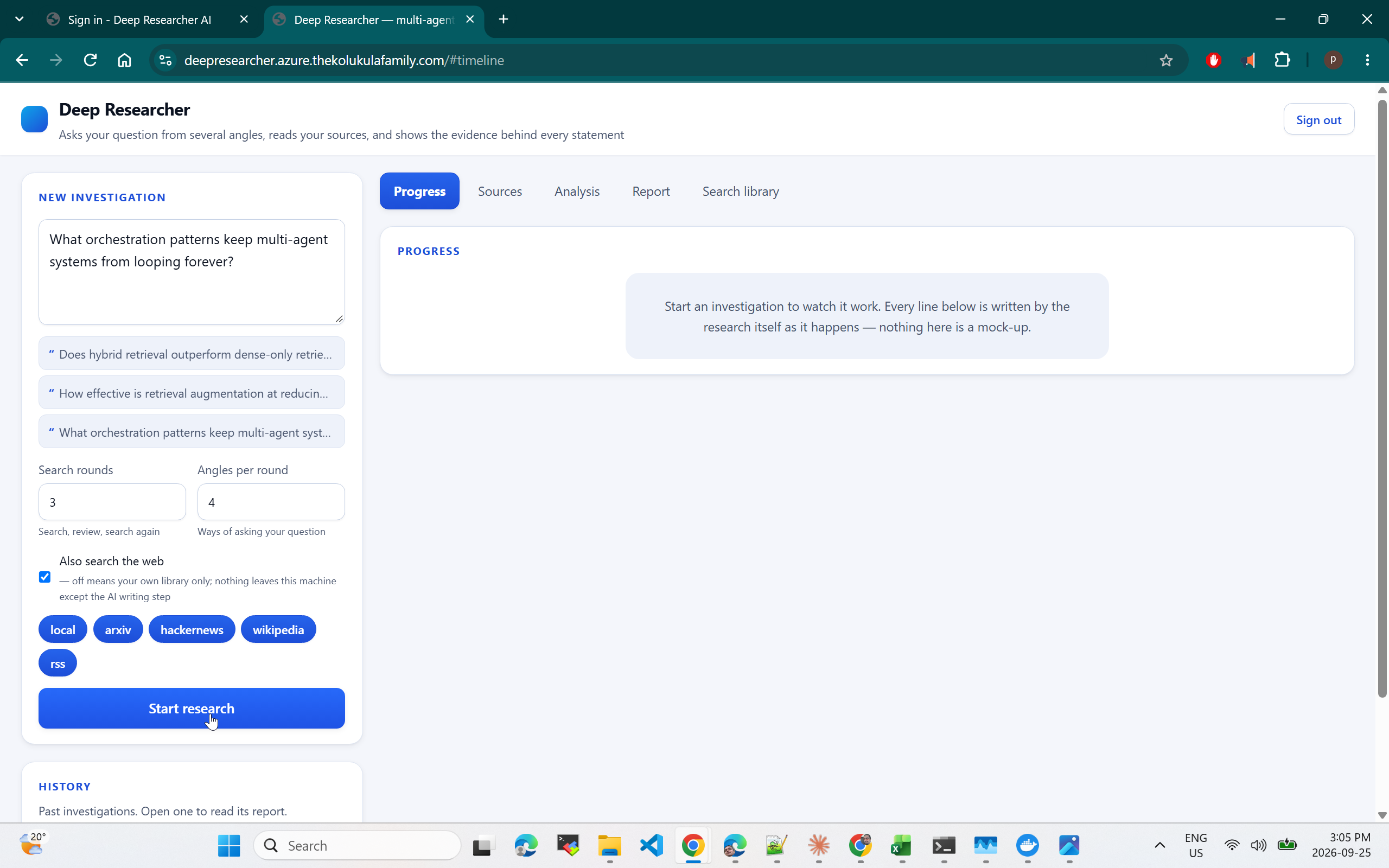
Task: Open a new browser tab
Action: click(504, 20)
